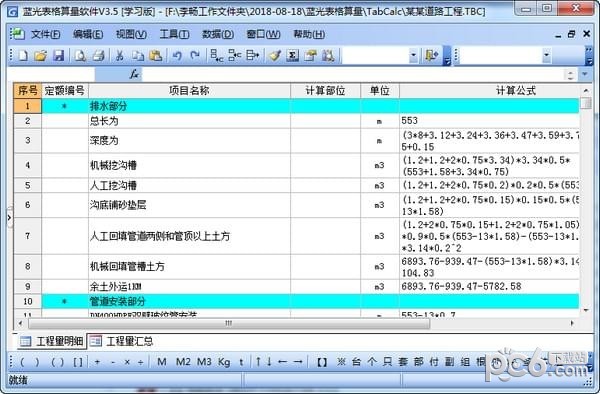This screenshot has height=394, width=600.
Task: Select the 项目名称 column header
Action: click(189, 91)
